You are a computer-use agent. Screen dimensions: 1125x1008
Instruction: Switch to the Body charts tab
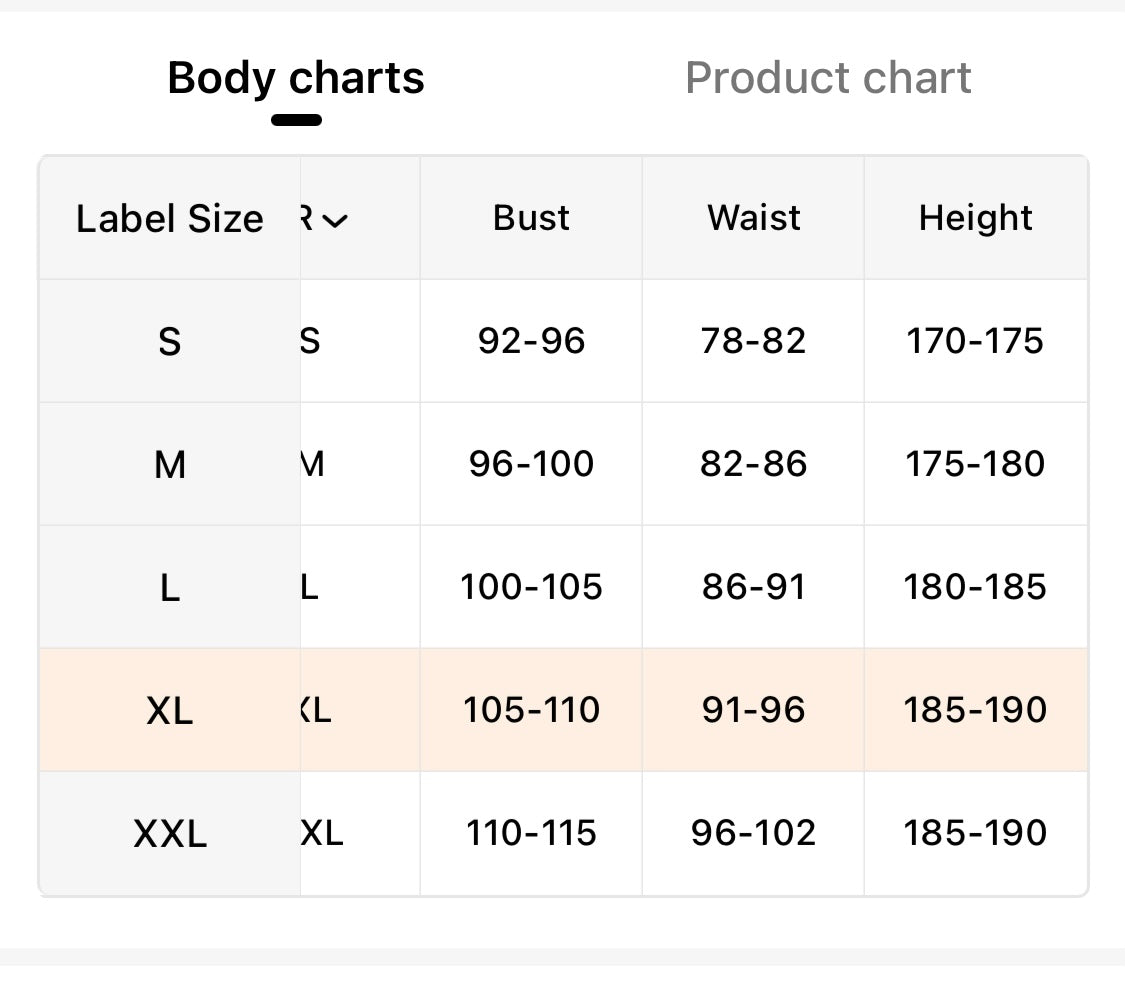(296, 78)
